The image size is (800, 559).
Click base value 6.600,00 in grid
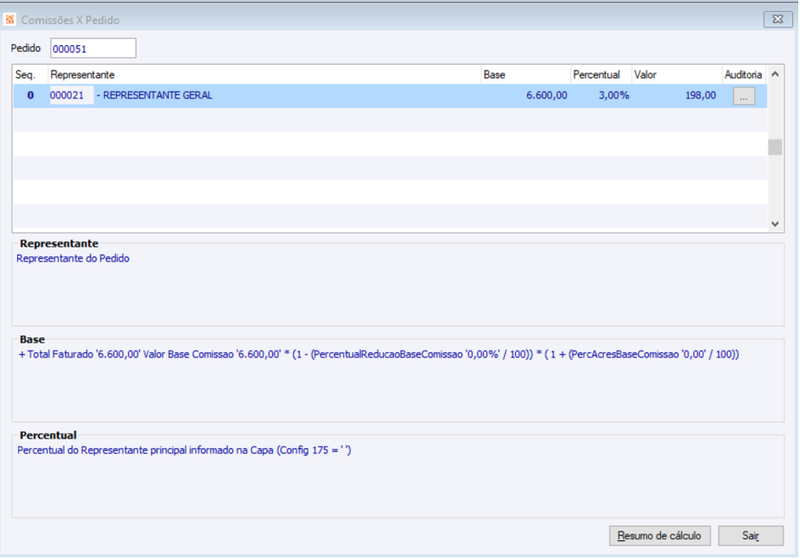pos(546,95)
